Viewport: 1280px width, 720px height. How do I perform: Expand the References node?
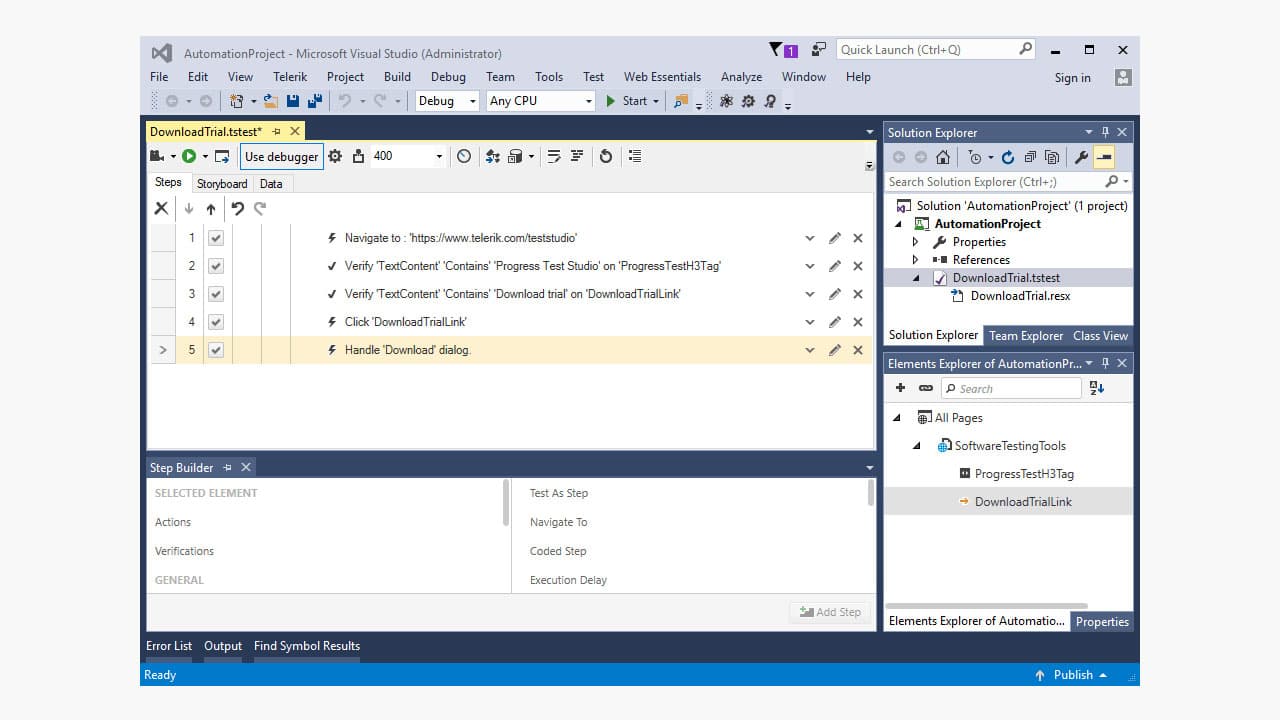point(914,259)
